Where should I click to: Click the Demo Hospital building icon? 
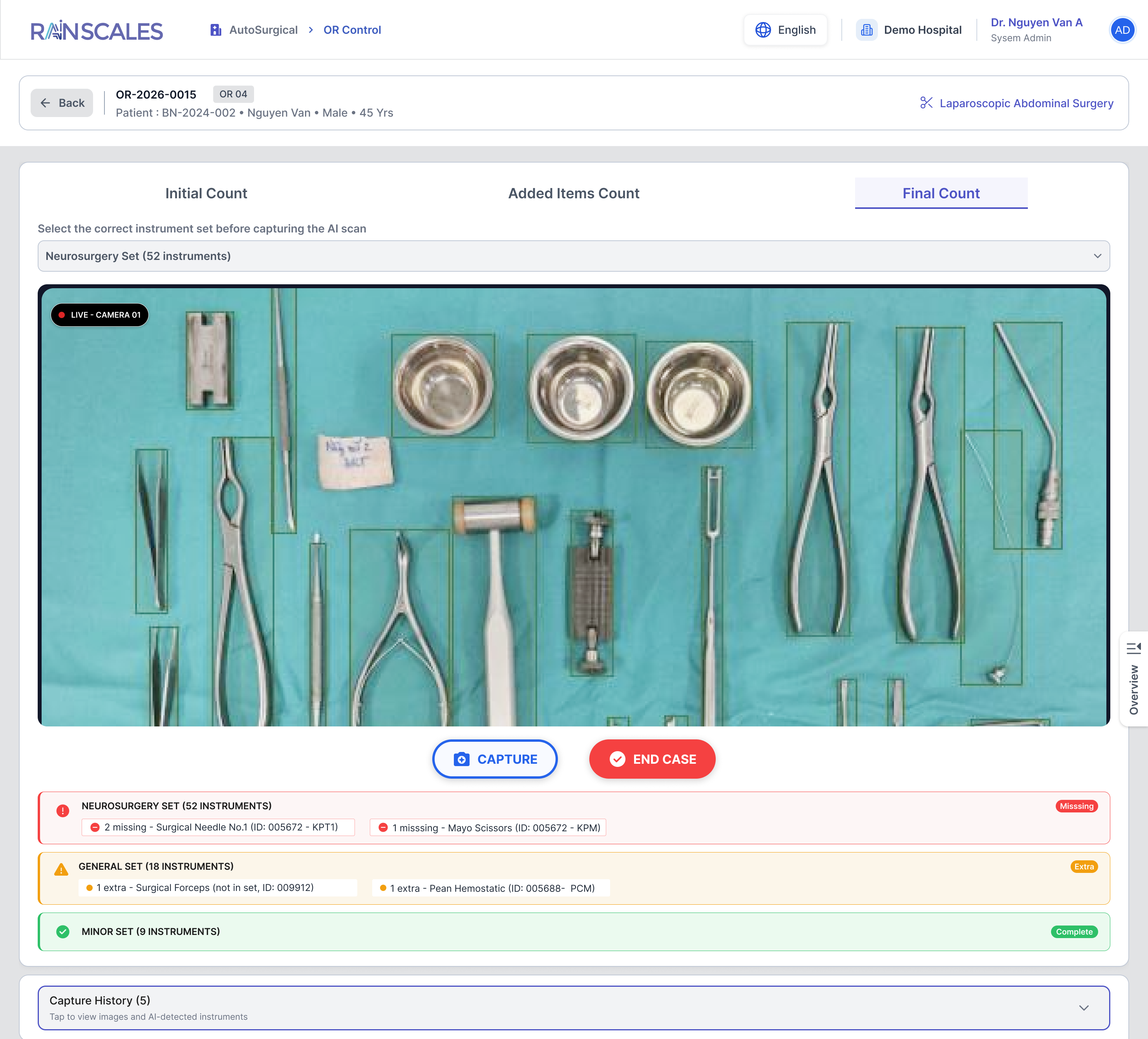tap(867, 29)
